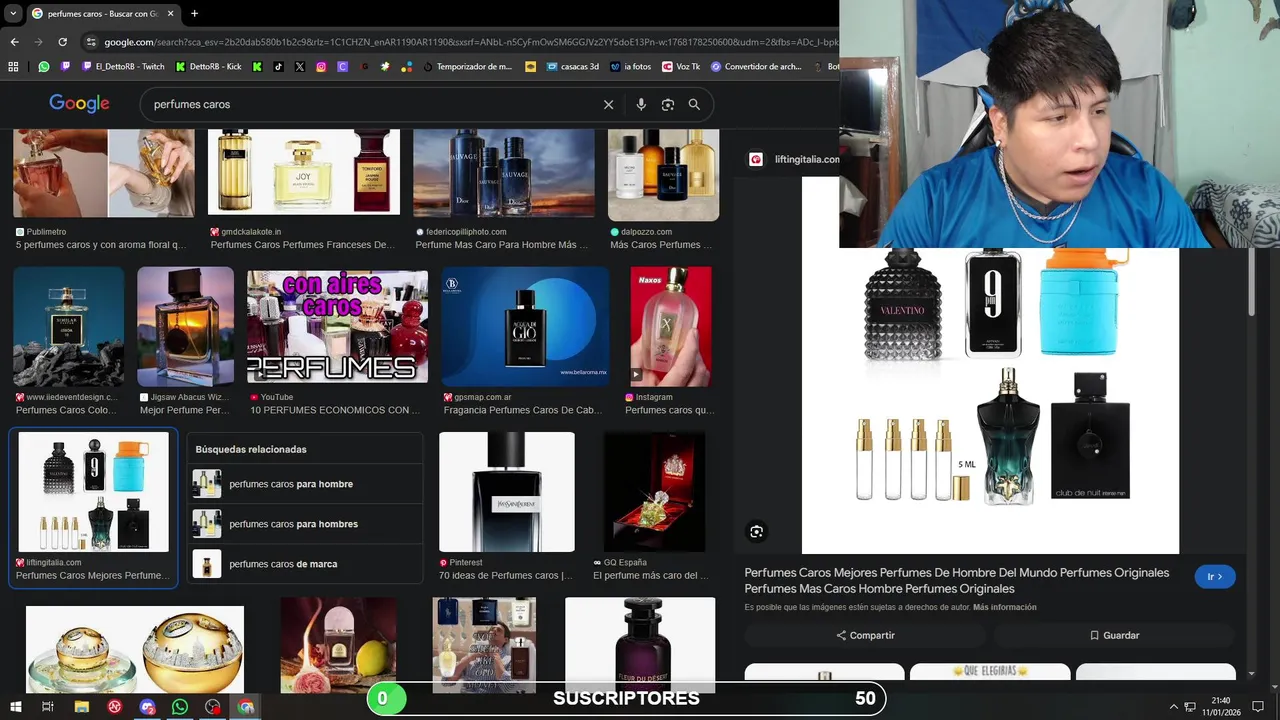Clear the search box with the X icon

click(608, 104)
